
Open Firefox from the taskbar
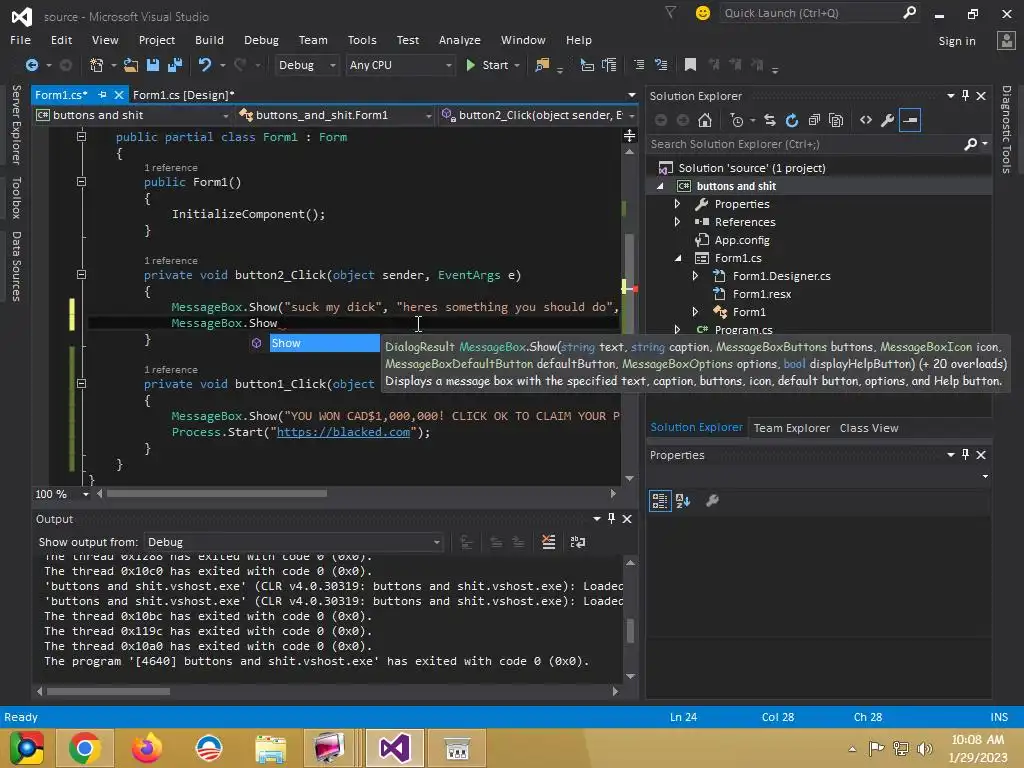[x=147, y=748]
